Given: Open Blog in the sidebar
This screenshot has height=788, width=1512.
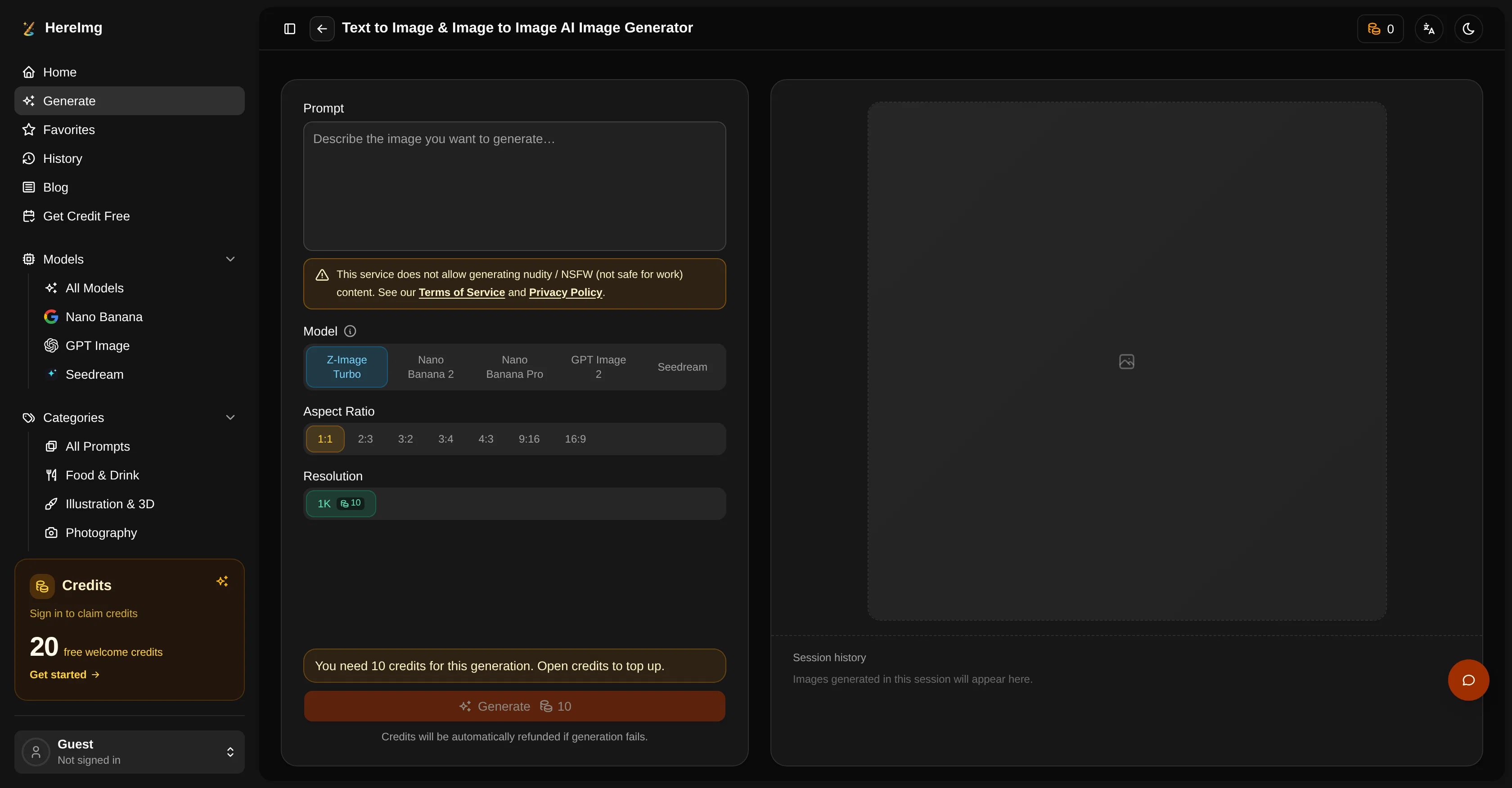Looking at the screenshot, I should click(129, 187).
